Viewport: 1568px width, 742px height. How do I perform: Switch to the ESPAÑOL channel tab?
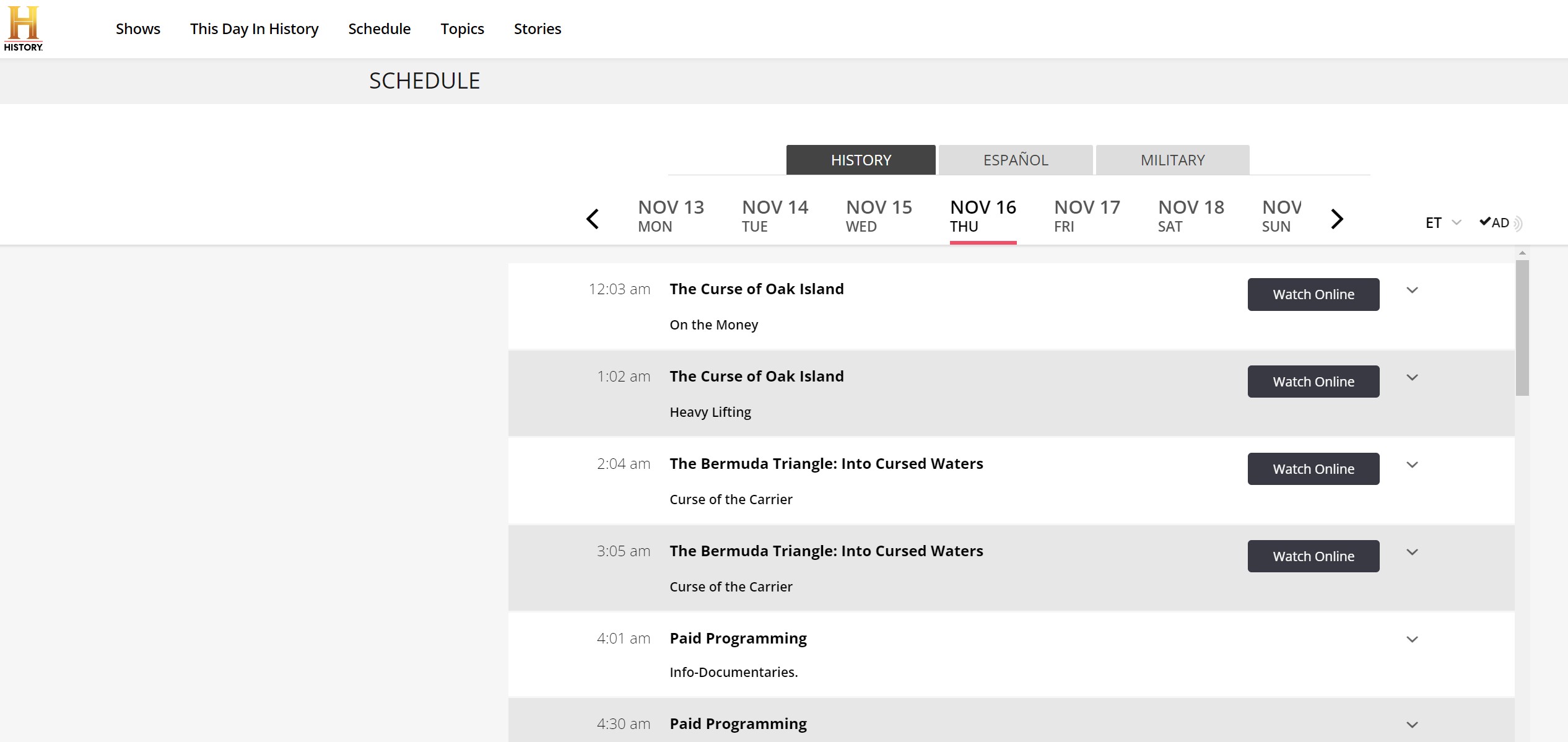(1016, 160)
